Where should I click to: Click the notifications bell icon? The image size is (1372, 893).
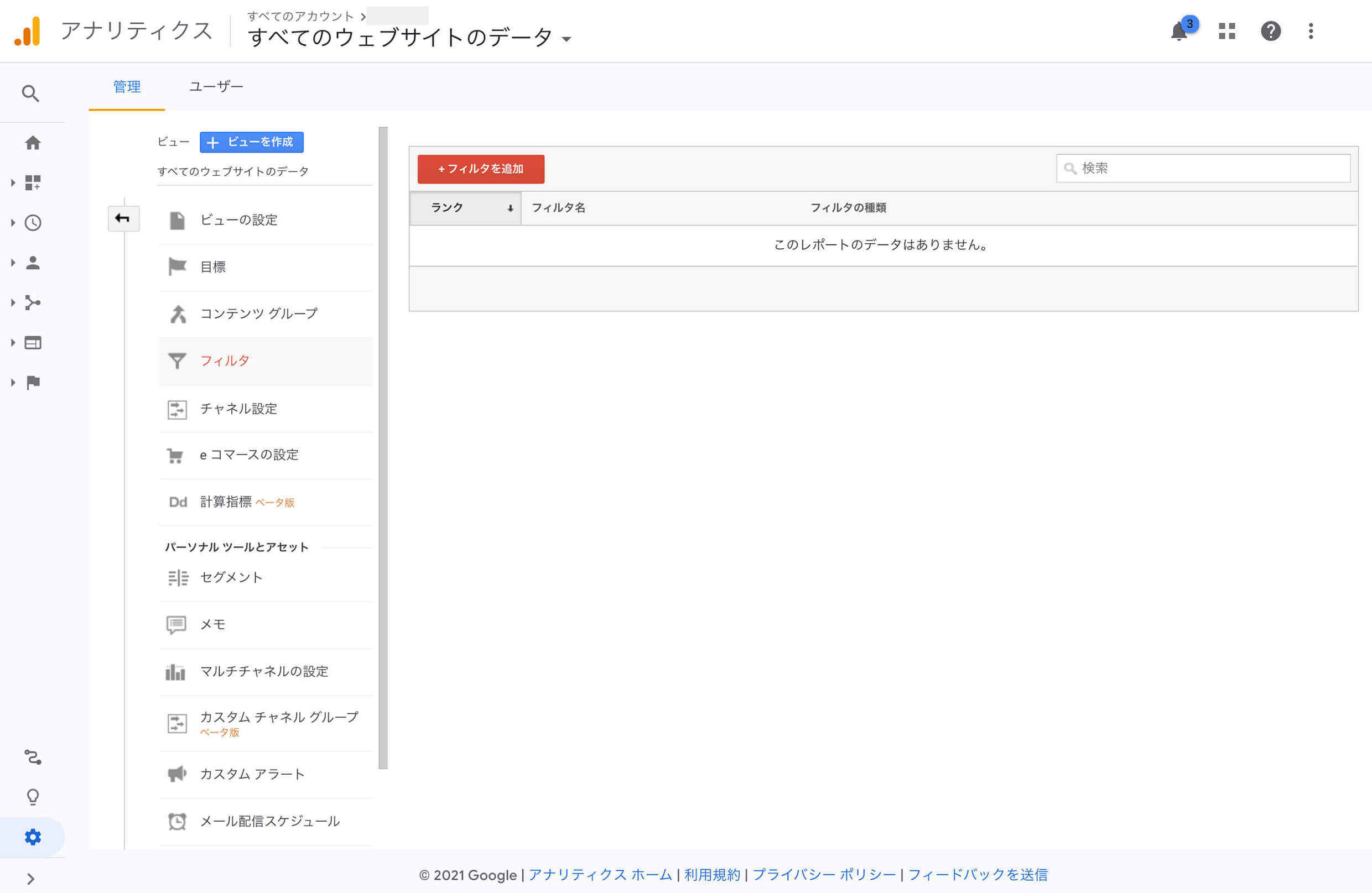pyautogui.click(x=1179, y=32)
